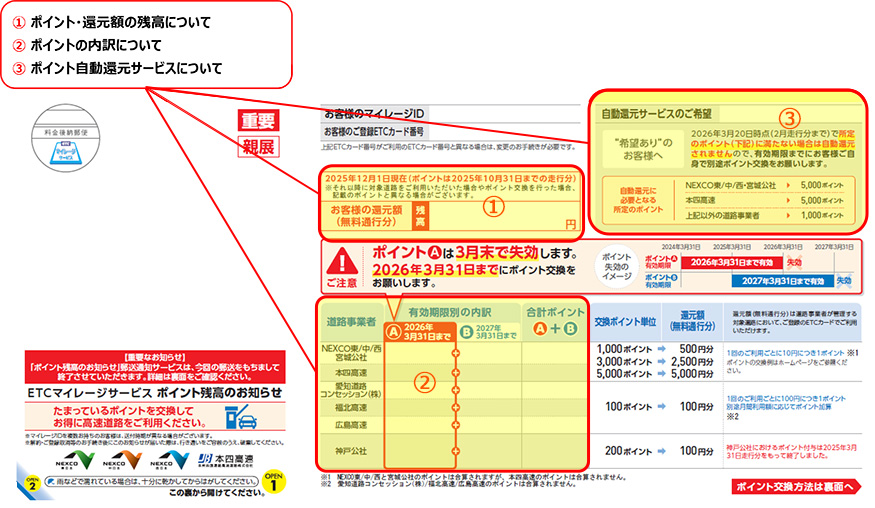
Task: Click the 500円分 value
Action: [696, 349]
